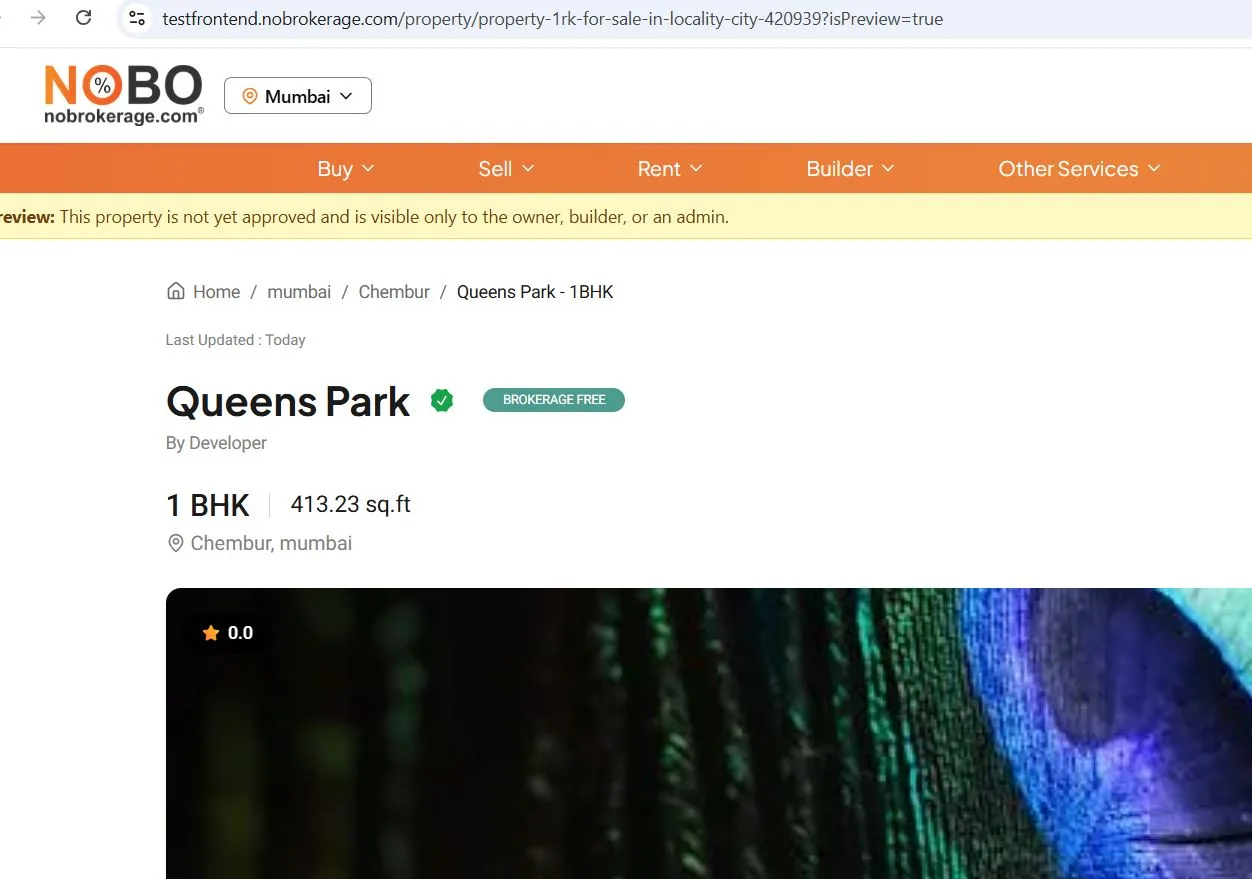
Task: Click the star rating icon on the image
Action: point(211,633)
